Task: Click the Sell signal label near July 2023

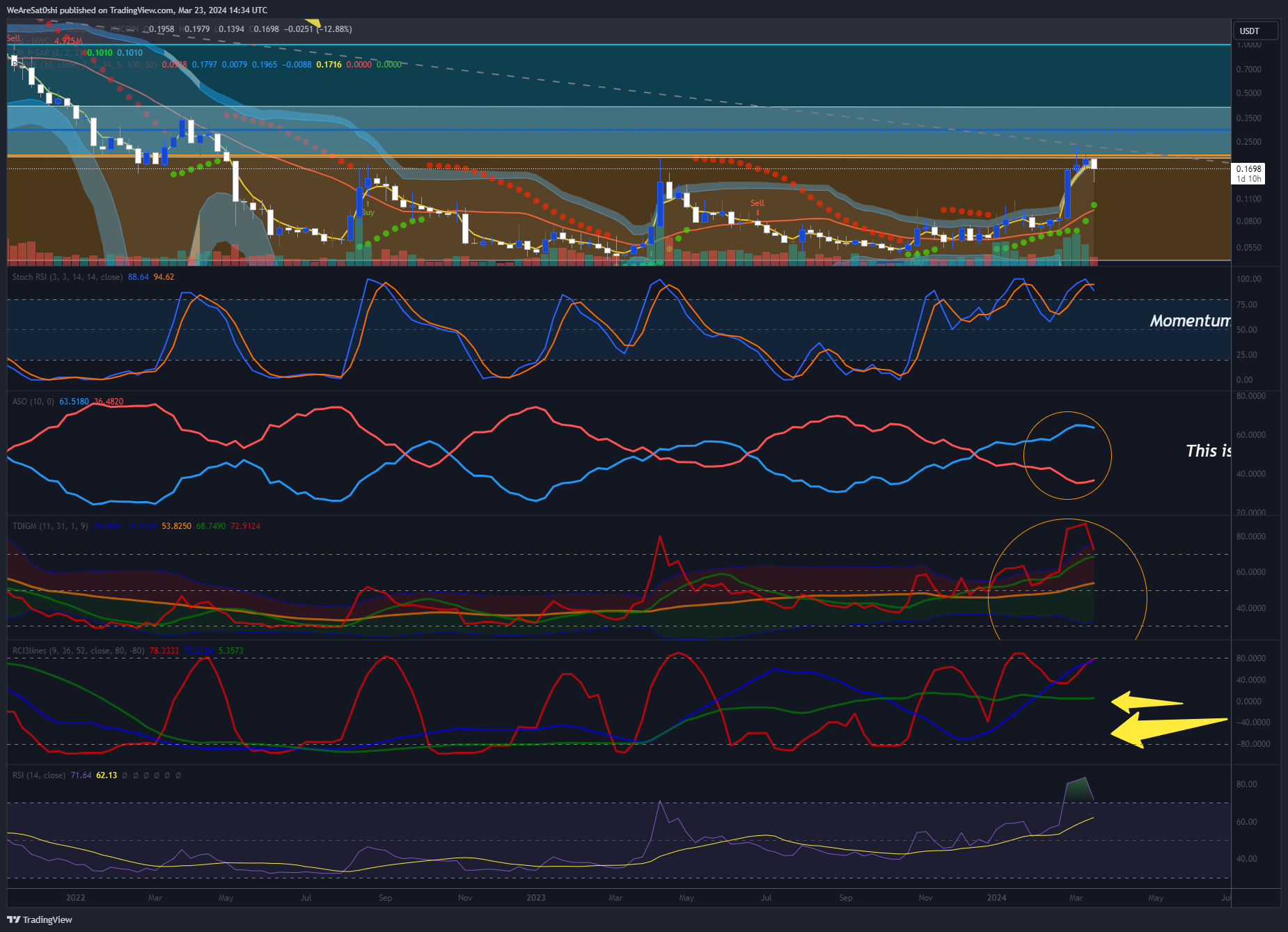Action: pyautogui.click(x=757, y=203)
